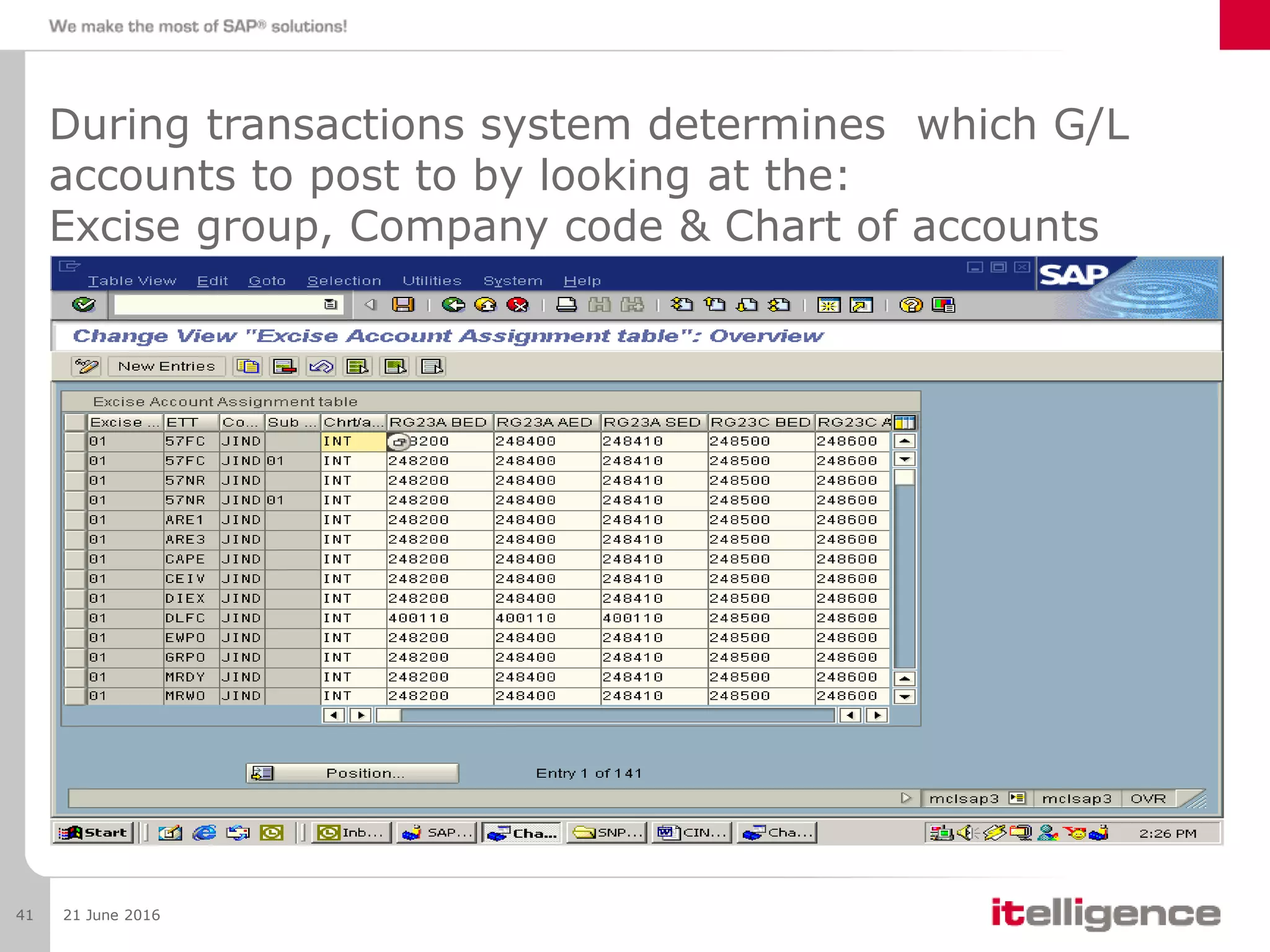
Task: Open the Table View menu
Action: [x=132, y=281]
